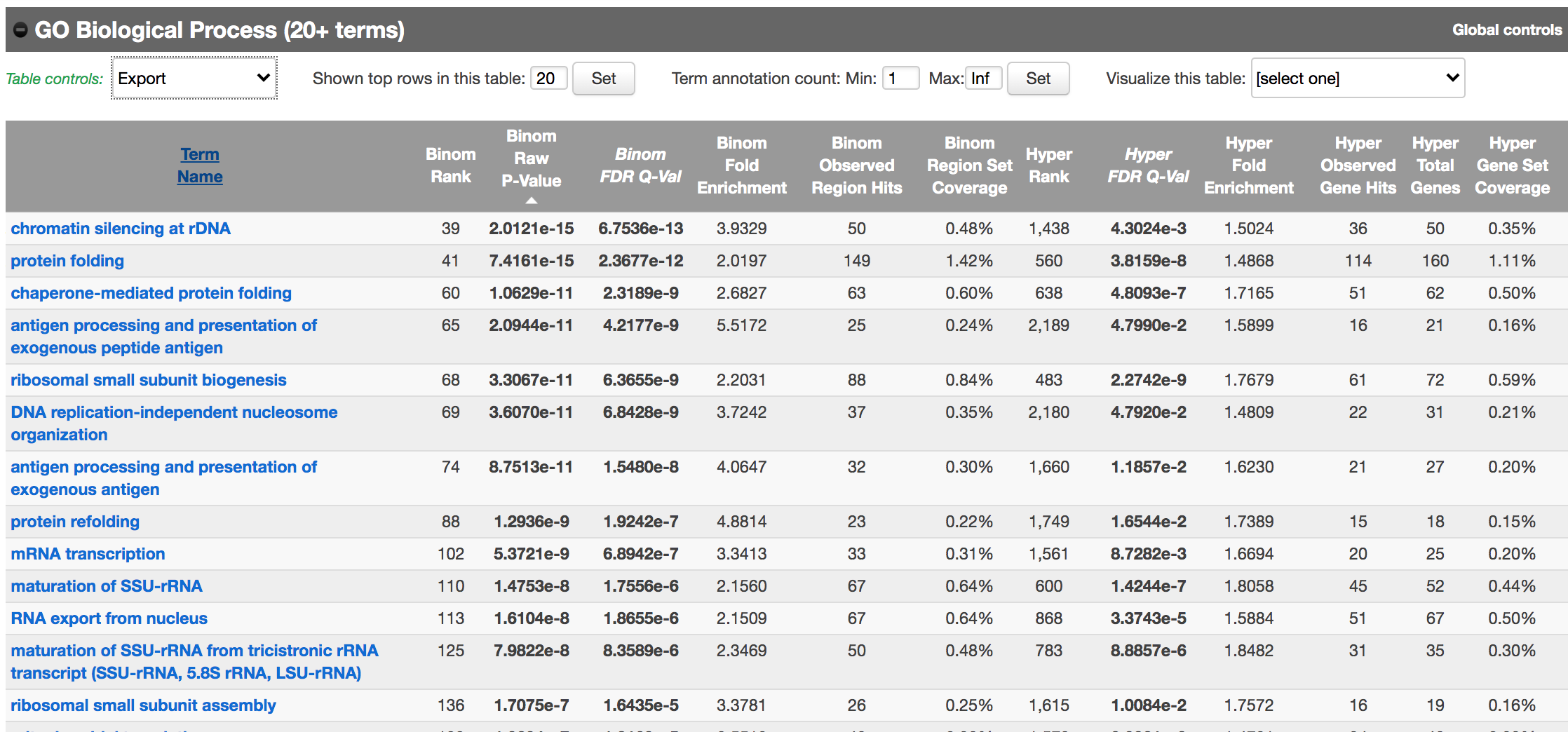1568x732 pixels.
Task: Open RNA export from nucleus link
Action: pyautogui.click(x=109, y=618)
